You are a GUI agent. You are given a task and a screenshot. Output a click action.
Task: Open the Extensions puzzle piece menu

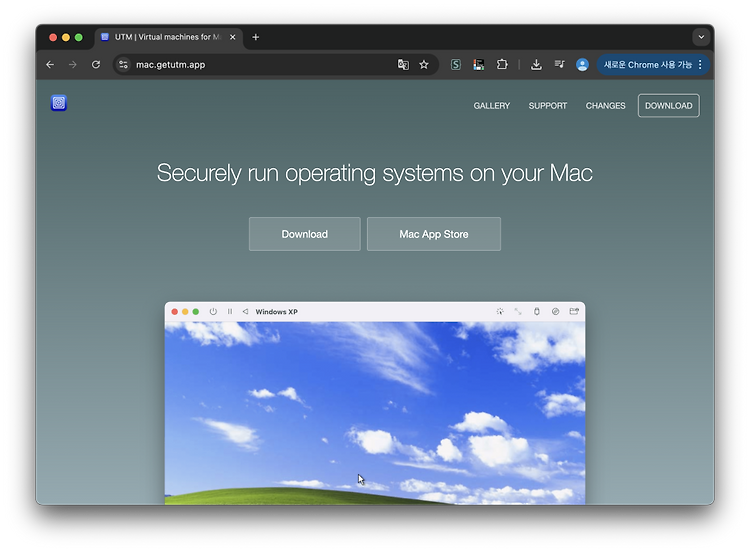pyautogui.click(x=502, y=65)
